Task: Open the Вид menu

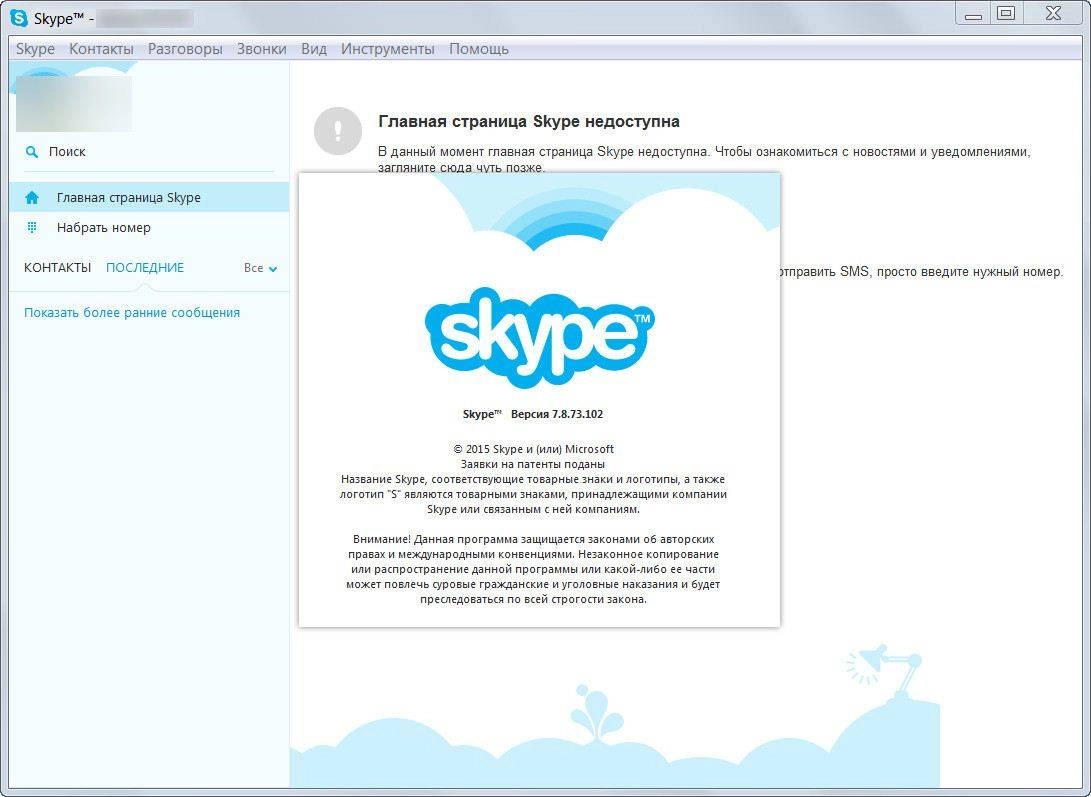Action: pyautogui.click(x=314, y=49)
